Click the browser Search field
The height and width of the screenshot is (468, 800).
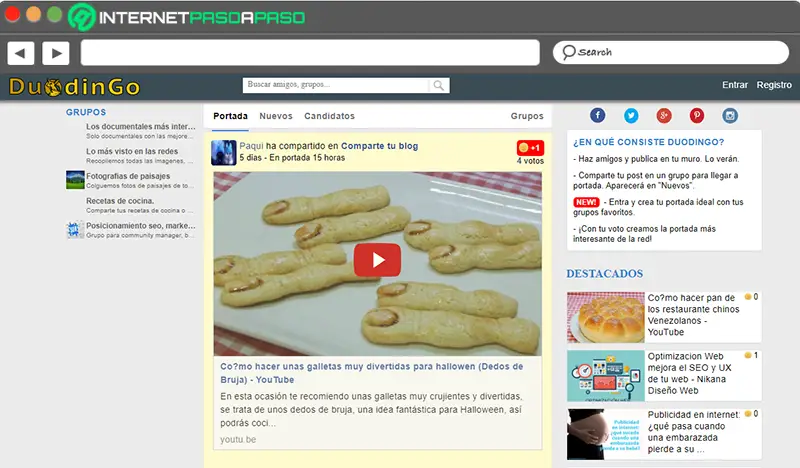pos(670,52)
